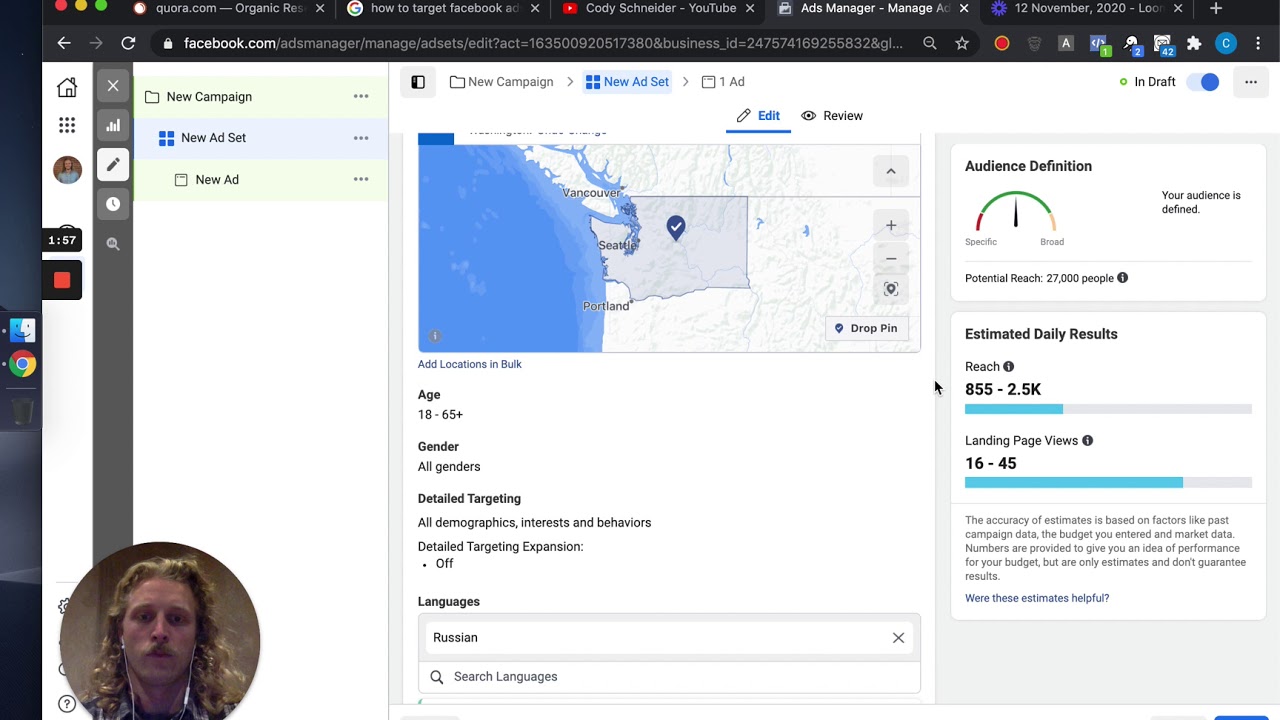Screen dimensions: 1280x720
Task: Select New Ad in the tree
Action: pos(217,180)
